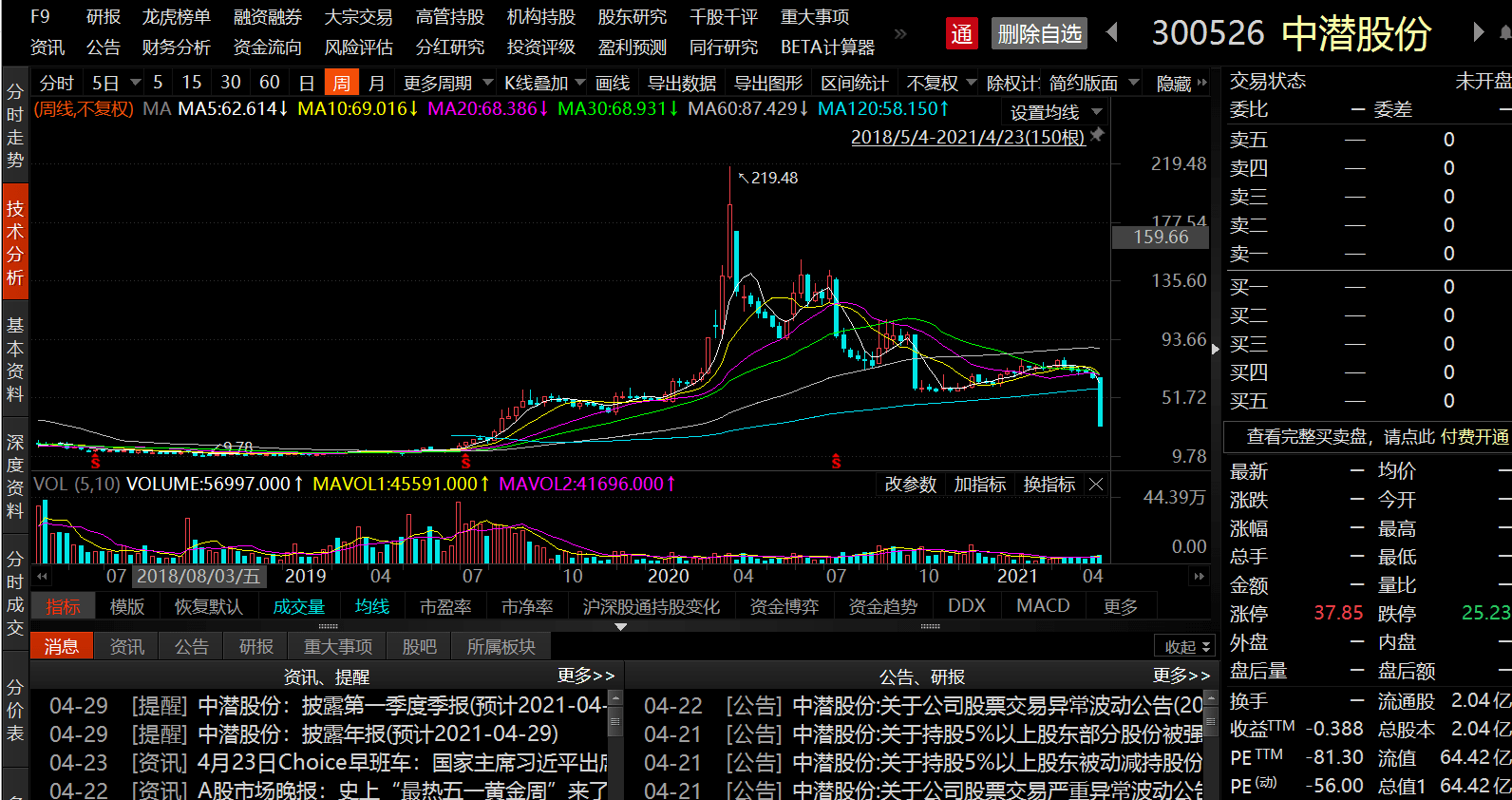The height and width of the screenshot is (800, 1512).
Task: Open the date range link 2018/5/4-2021/4/23
Action: [968, 137]
